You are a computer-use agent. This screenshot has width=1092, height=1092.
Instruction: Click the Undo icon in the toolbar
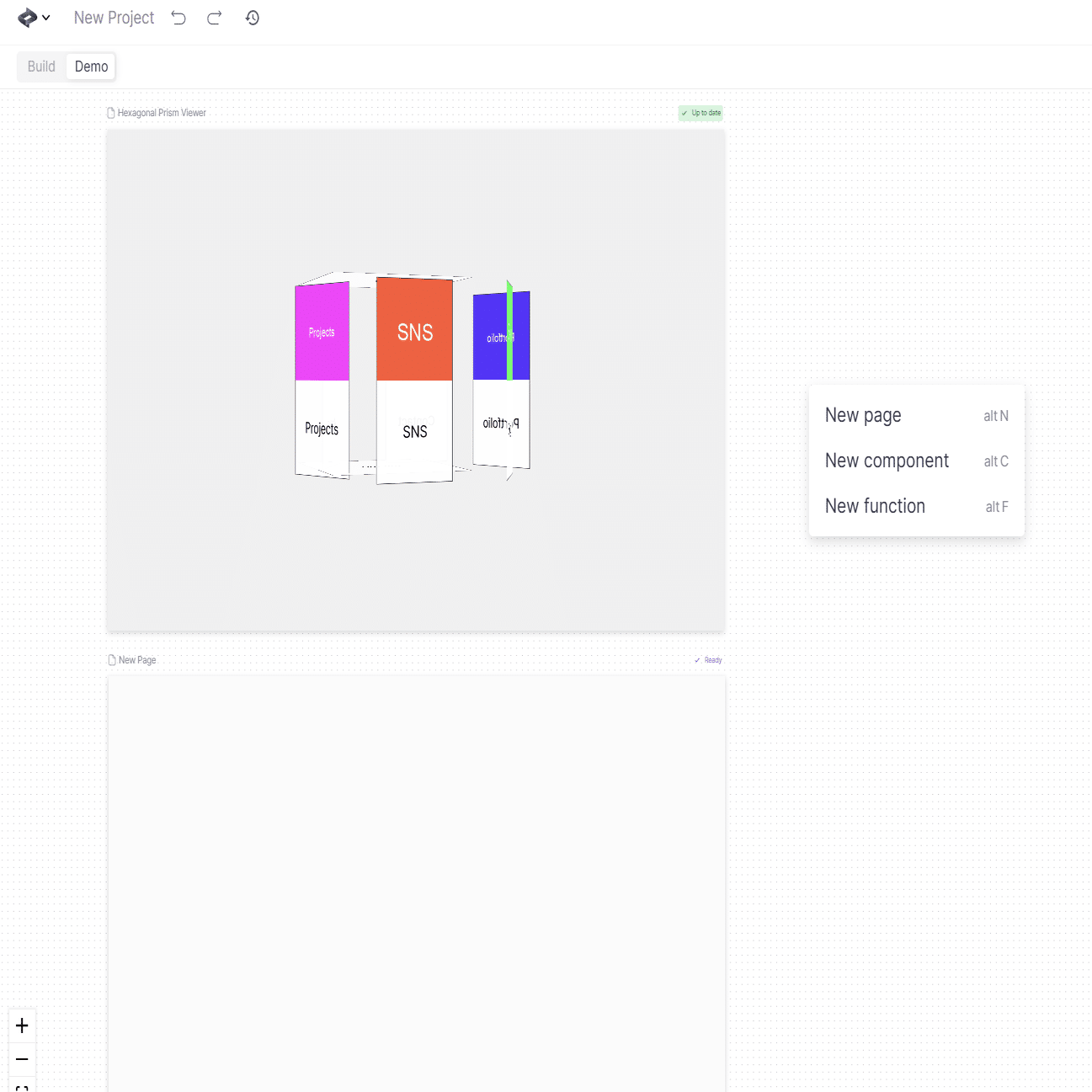coord(178,17)
